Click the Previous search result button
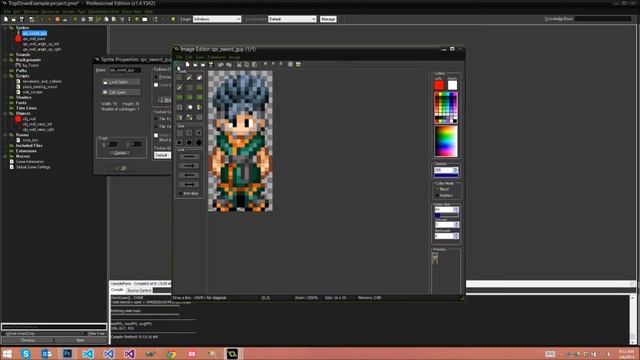The image size is (640, 360). (27, 340)
